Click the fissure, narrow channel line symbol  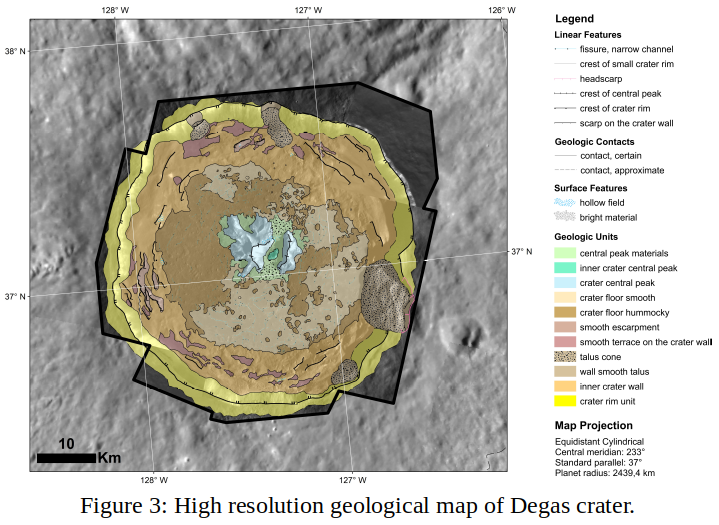point(565,49)
